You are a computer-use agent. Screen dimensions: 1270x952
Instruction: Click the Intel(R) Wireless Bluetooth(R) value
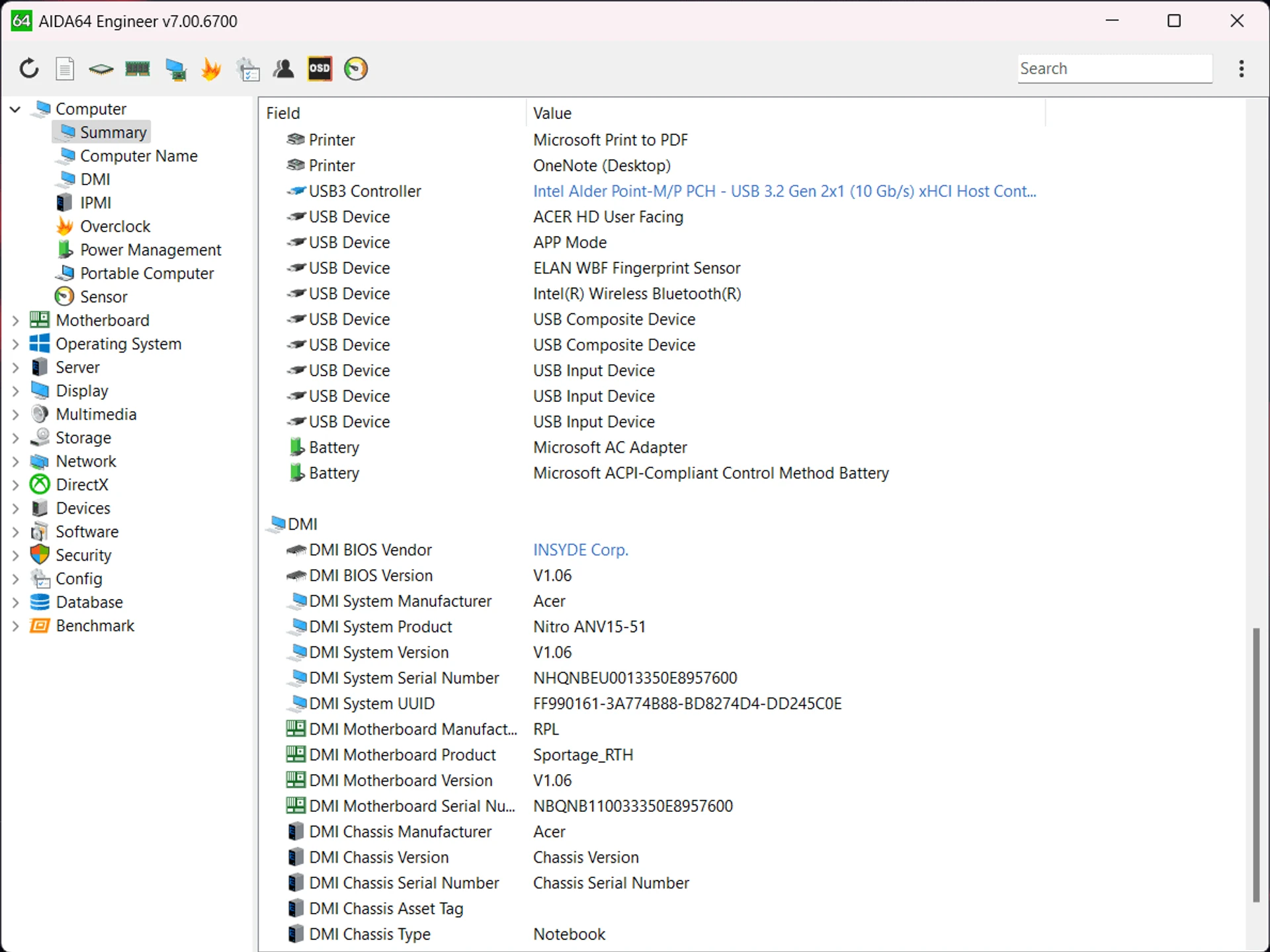click(637, 294)
